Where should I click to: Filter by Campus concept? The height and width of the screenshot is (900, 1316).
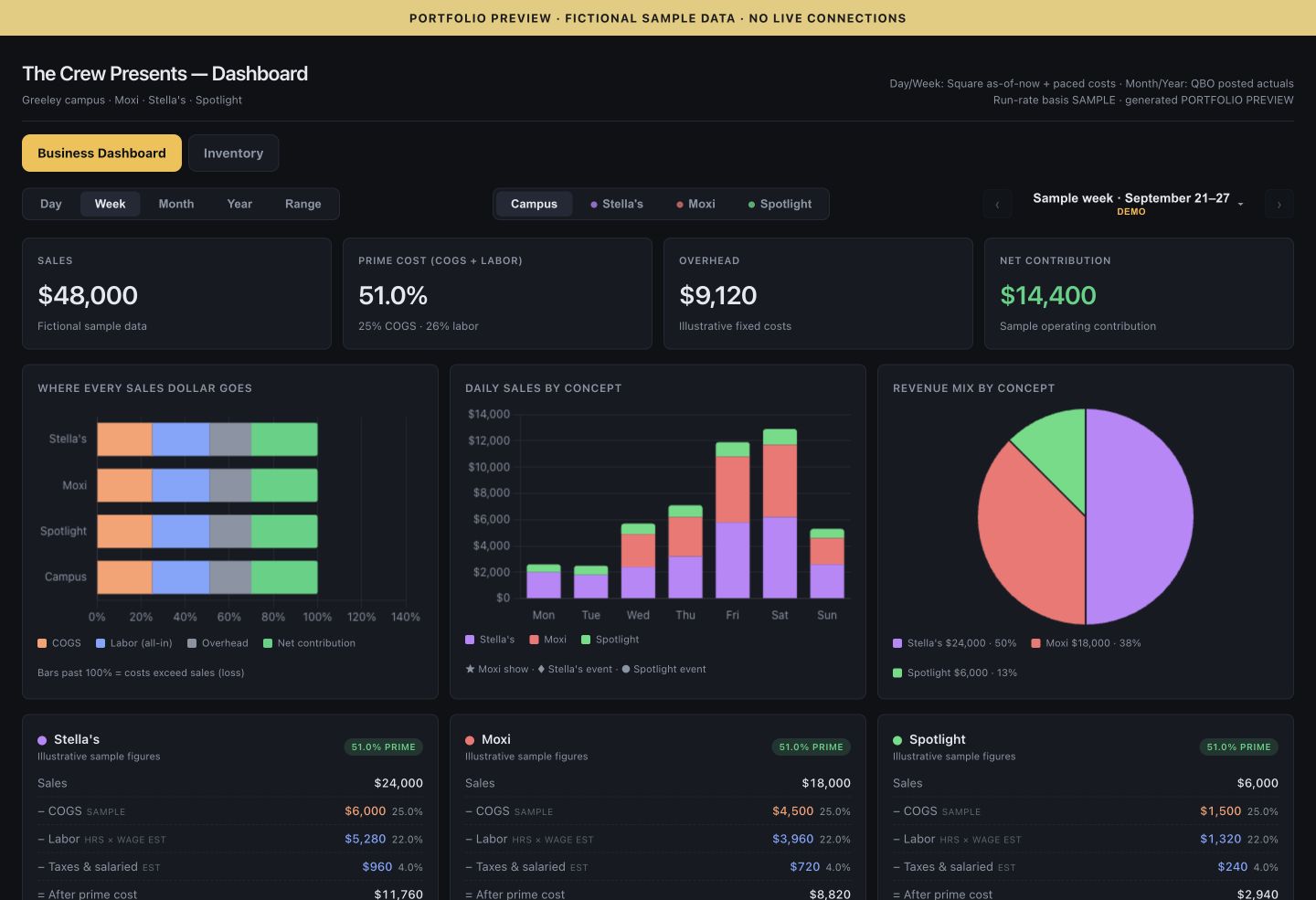[534, 204]
